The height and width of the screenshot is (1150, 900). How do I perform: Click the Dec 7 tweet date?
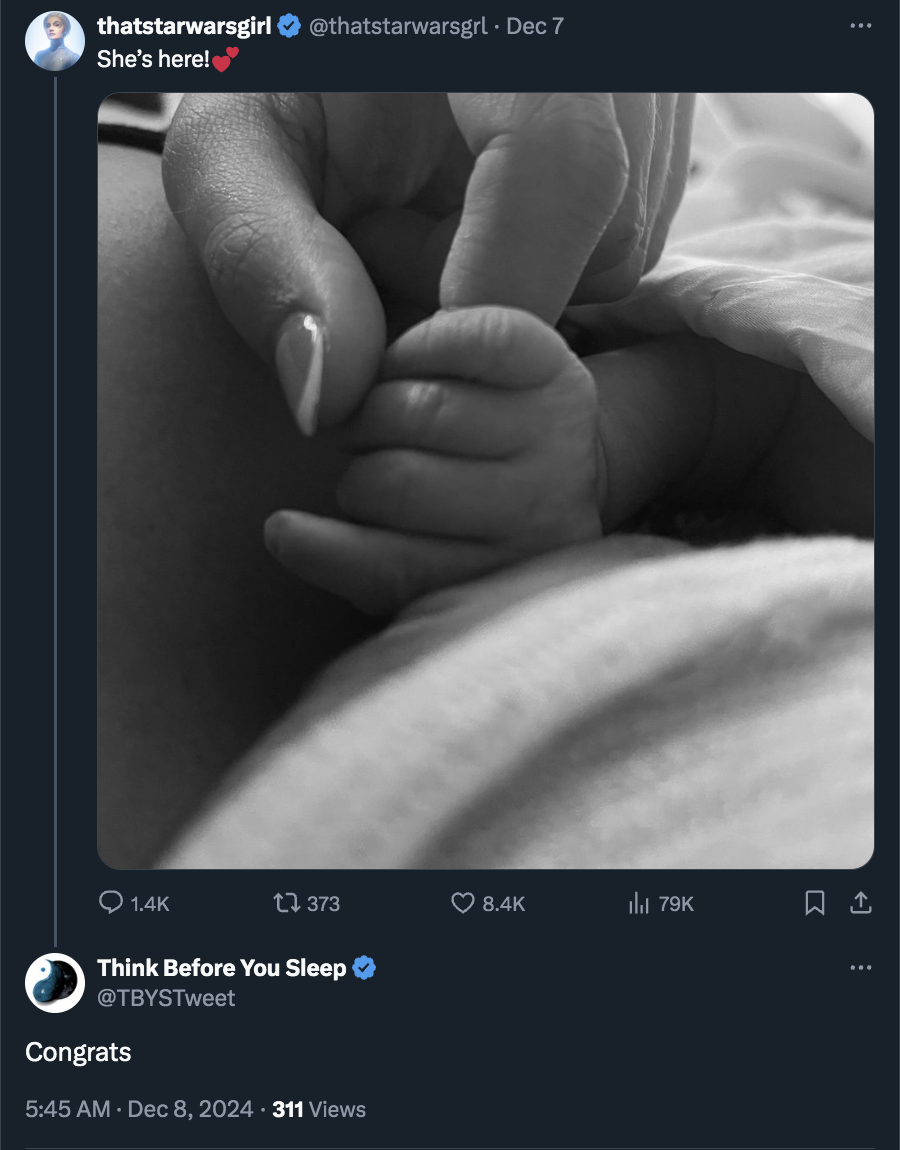(535, 26)
